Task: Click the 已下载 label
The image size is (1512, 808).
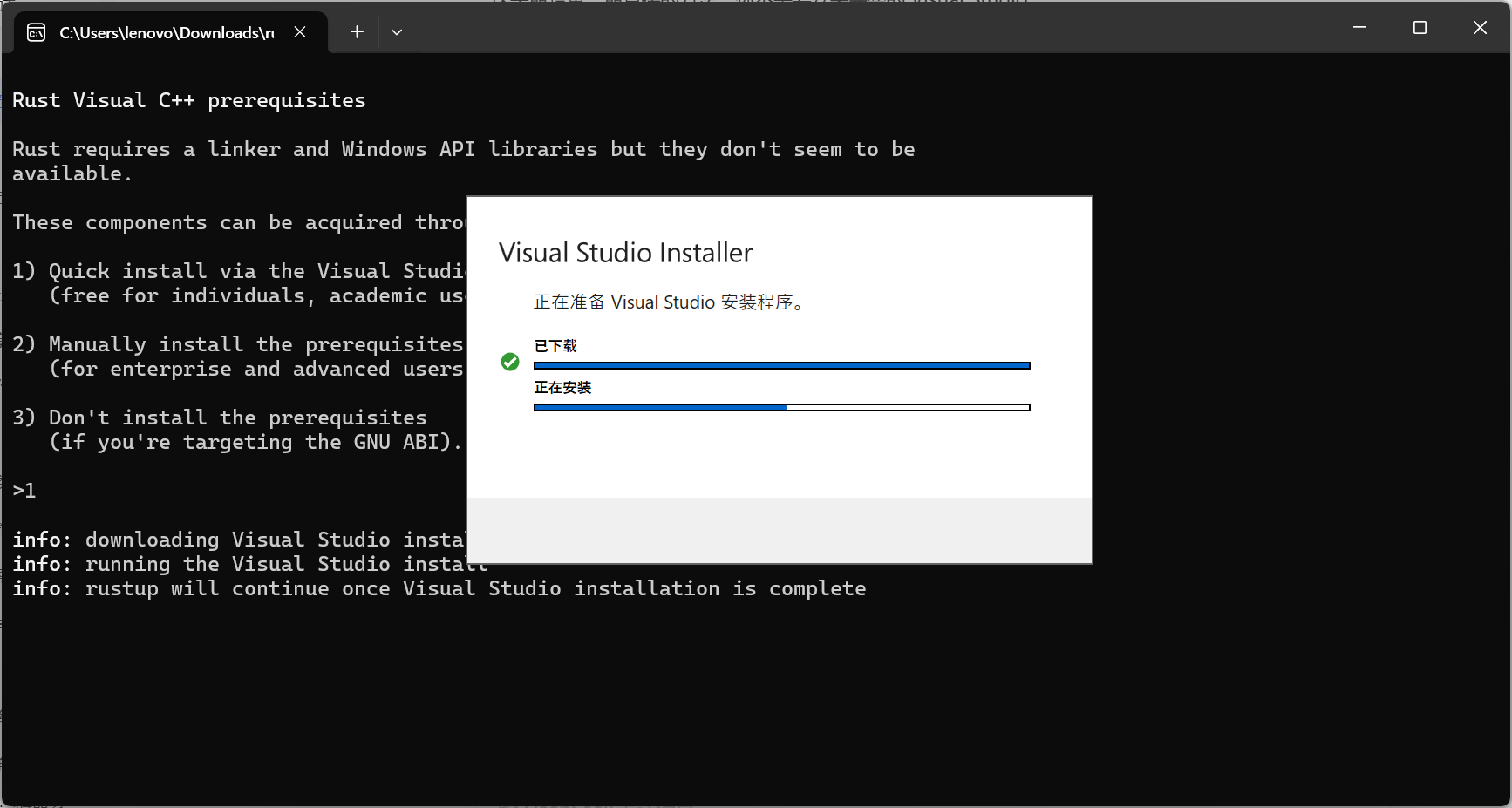Action: [x=555, y=346]
